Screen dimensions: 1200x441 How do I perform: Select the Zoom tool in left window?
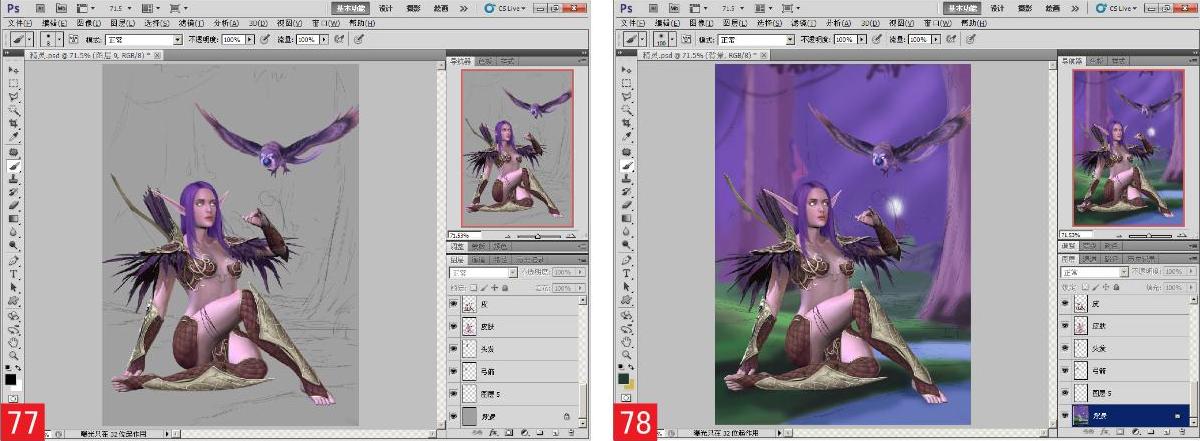click(14, 354)
